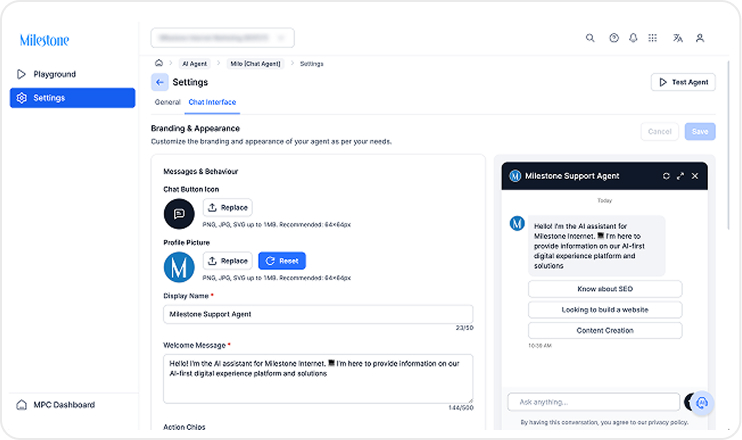Click AI Agent breadcrumb

(194, 63)
